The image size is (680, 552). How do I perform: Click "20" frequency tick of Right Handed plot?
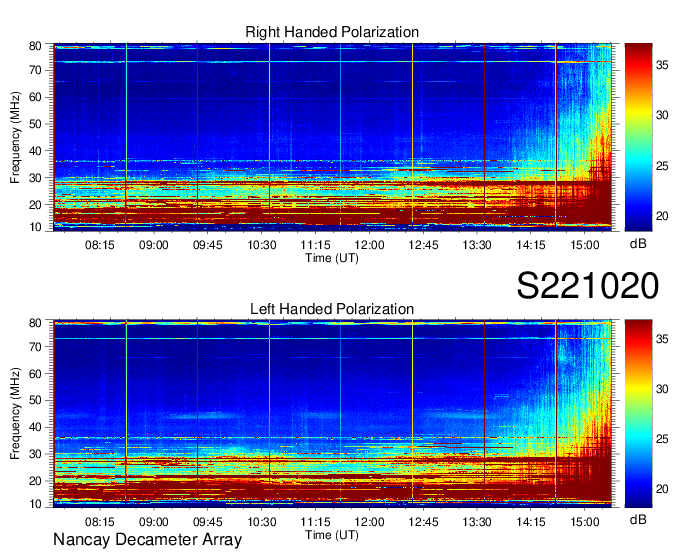tap(35, 205)
